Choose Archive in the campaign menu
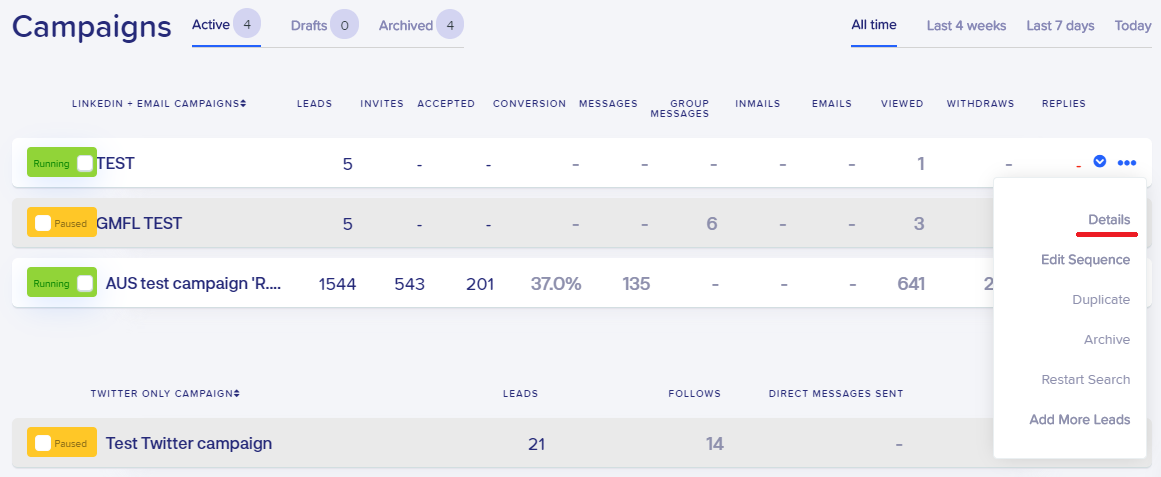The width and height of the screenshot is (1161, 477). click(x=1107, y=339)
